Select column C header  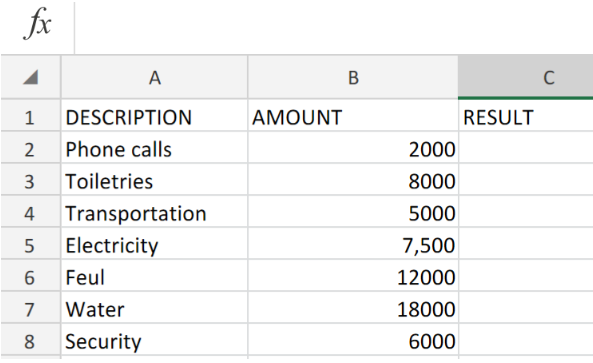click(526, 77)
